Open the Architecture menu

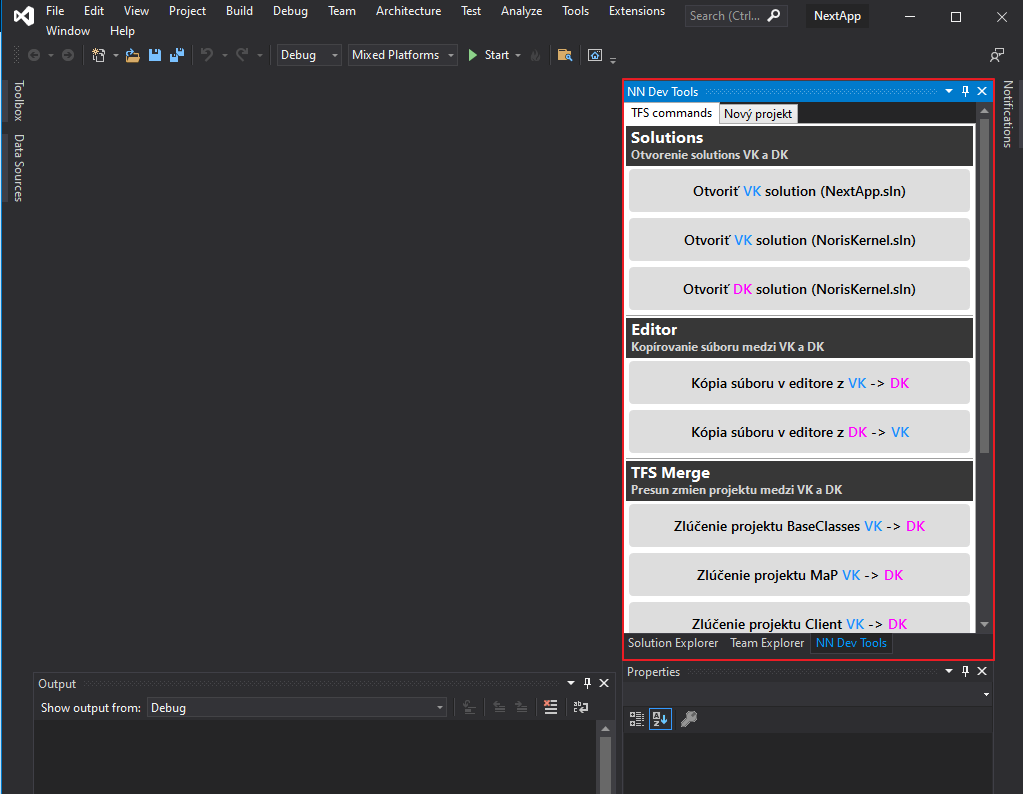point(408,11)
